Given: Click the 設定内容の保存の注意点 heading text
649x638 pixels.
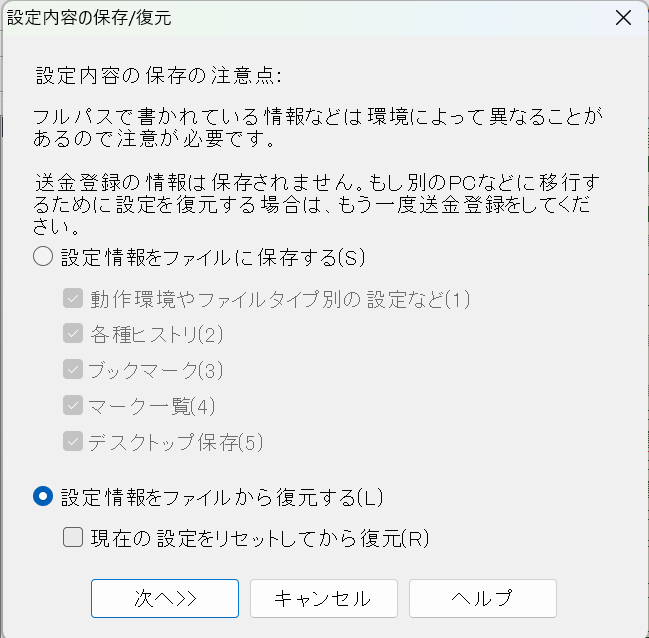Looking at the screenshot, I should 158,76.
